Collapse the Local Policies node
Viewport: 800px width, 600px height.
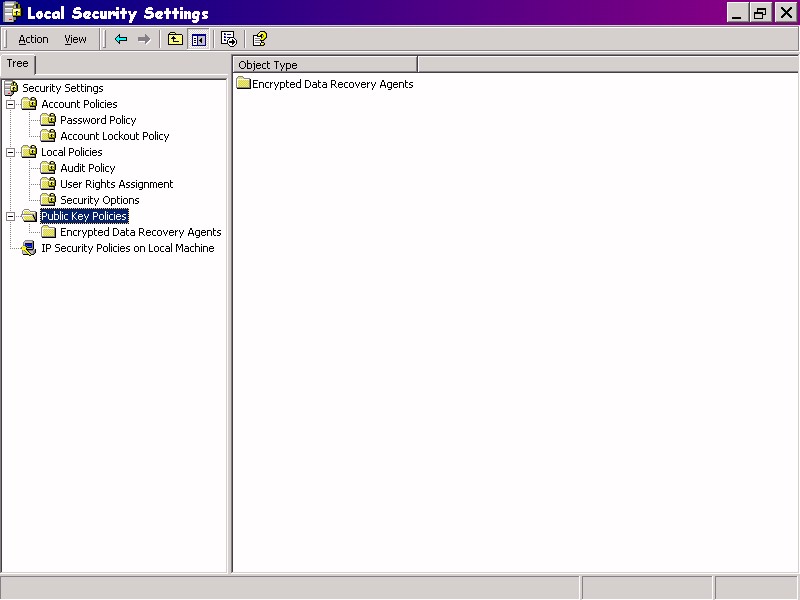tap(10, 152)
